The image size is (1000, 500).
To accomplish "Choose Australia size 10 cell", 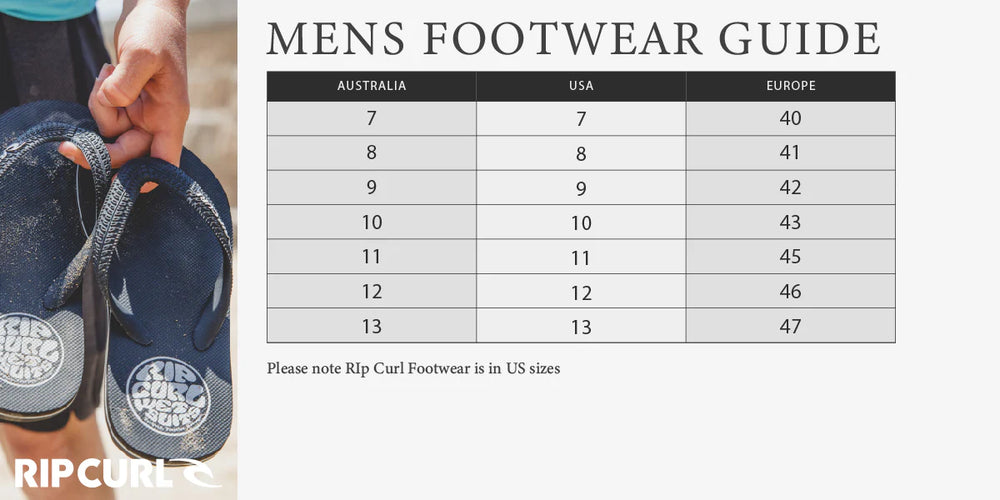I will (371, 222).
